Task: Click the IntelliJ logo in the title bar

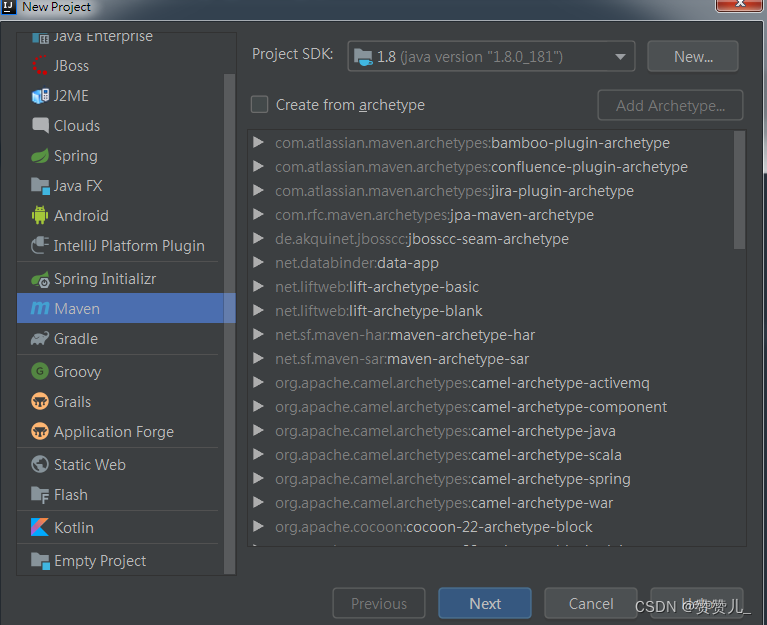Action: [x=8, y=7]
